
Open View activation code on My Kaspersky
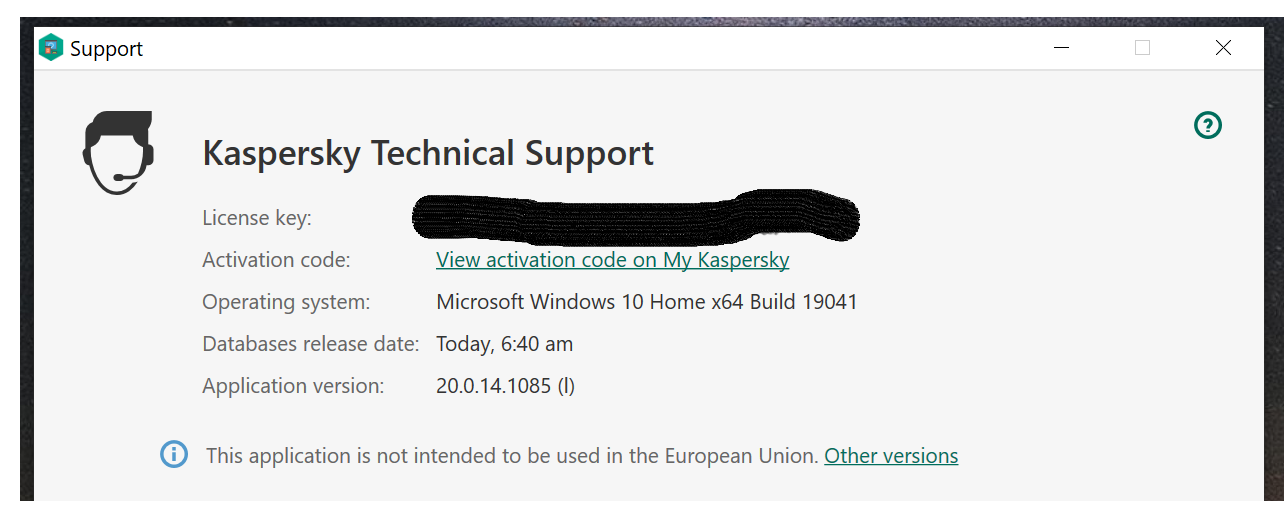point(612,260)
